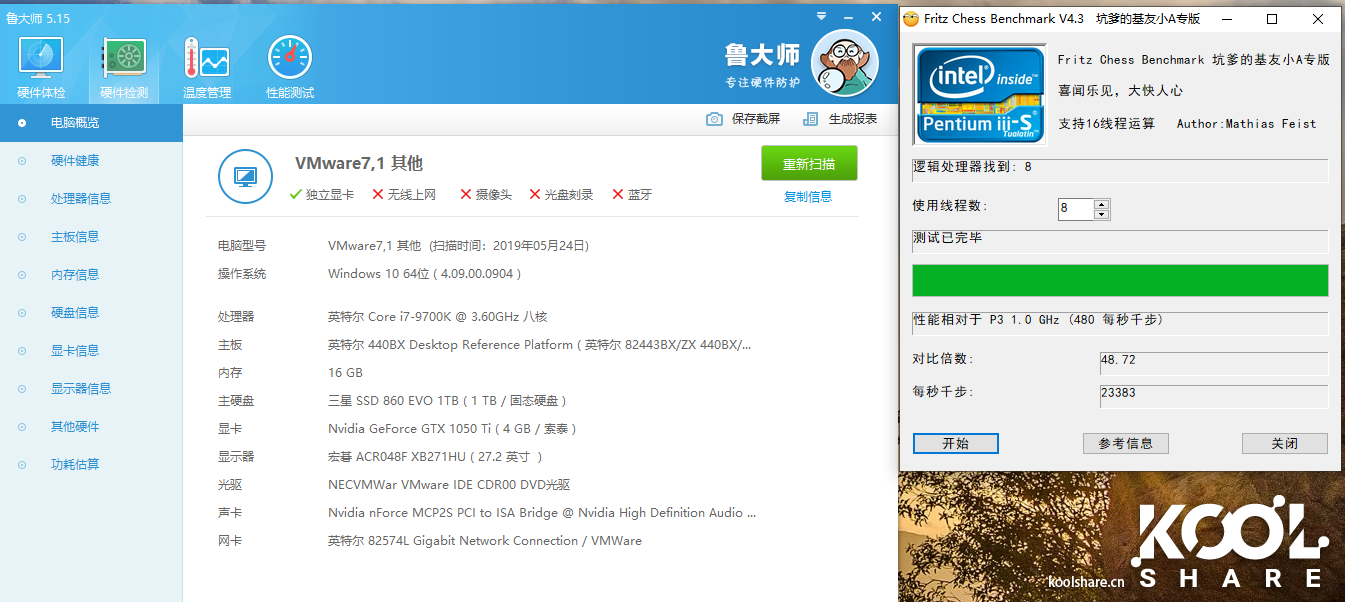Click the 开始 start button in Fritz Benchmark
The image size is (1345, 602).
click(x=955, y=443)
